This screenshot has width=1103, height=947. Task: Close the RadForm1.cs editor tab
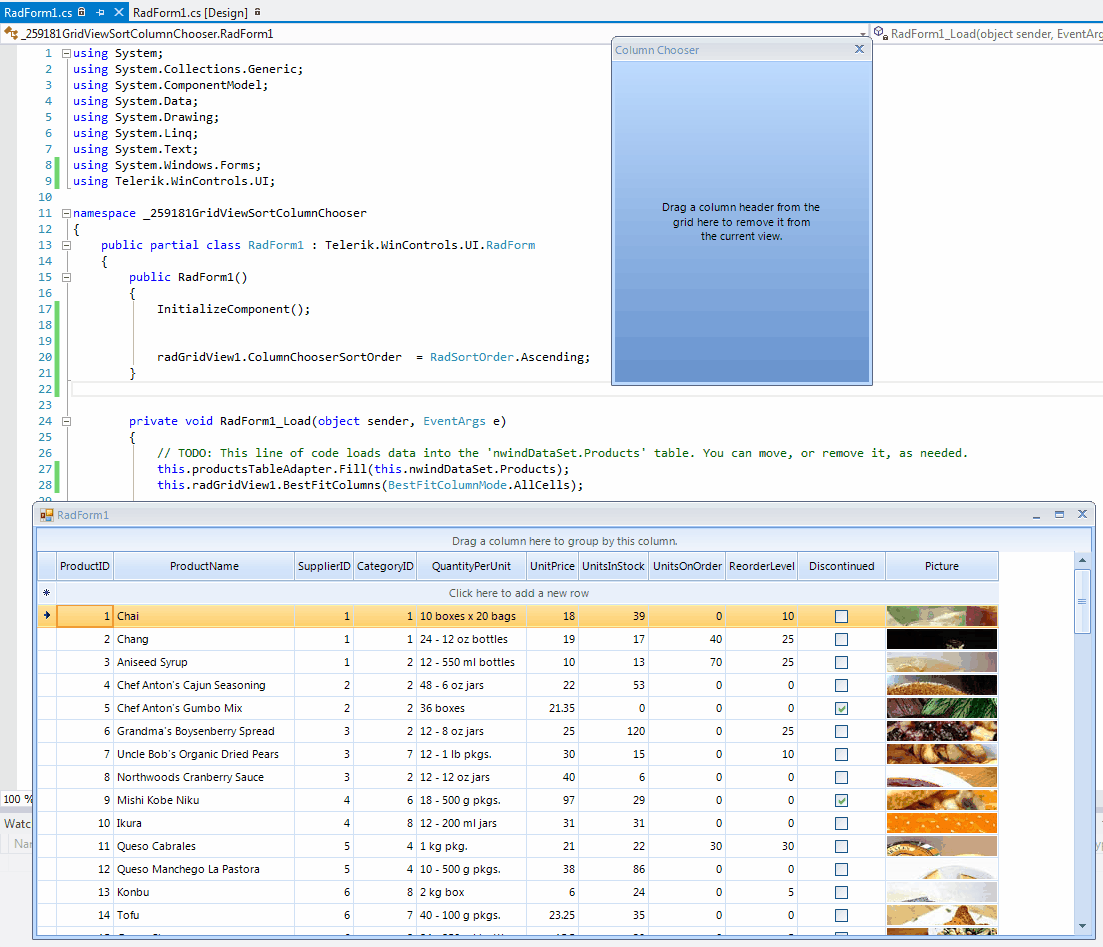pyautogui.click(x=119, y=12)
